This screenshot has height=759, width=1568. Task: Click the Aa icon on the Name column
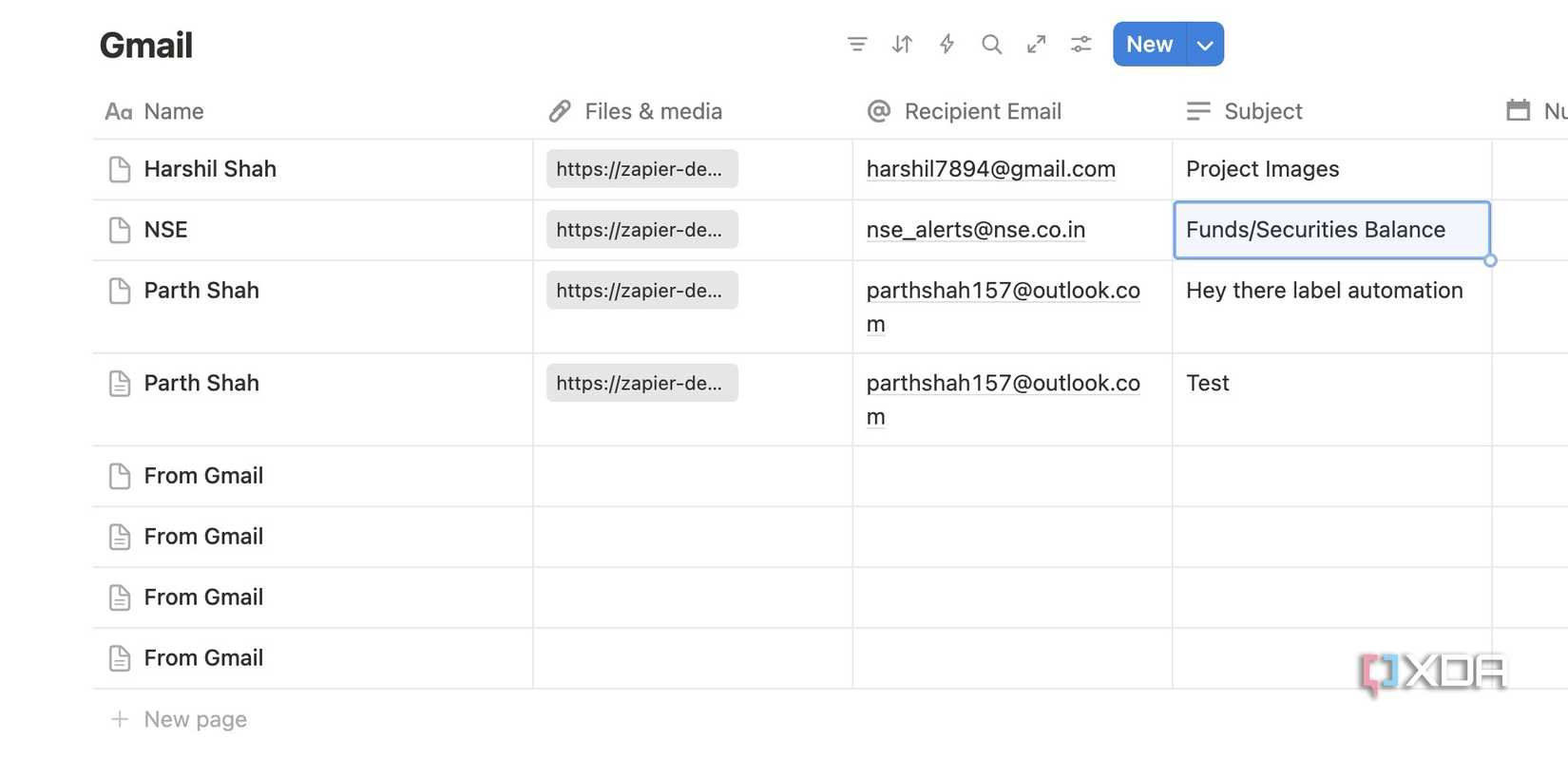116,111
